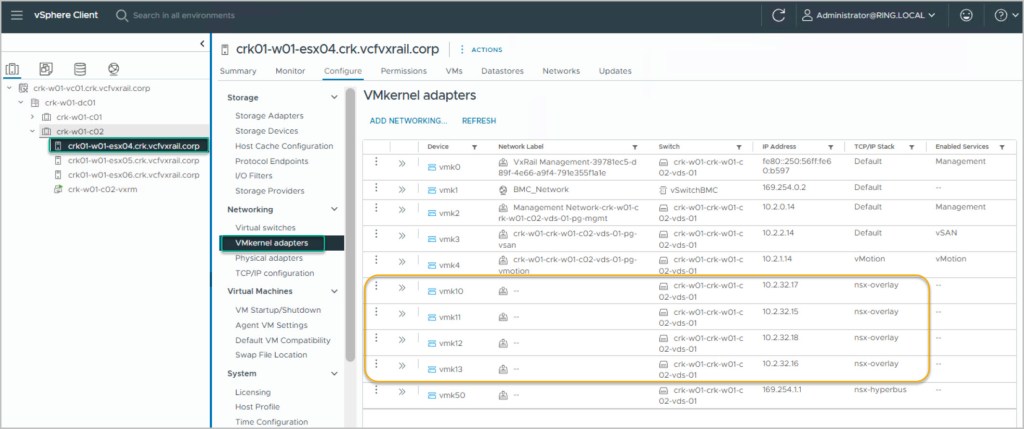Image resolution: width=1024 pixels, height=429 pixels.
Task: Switch to the Datastores tab
Action: (x=502, y=71)
